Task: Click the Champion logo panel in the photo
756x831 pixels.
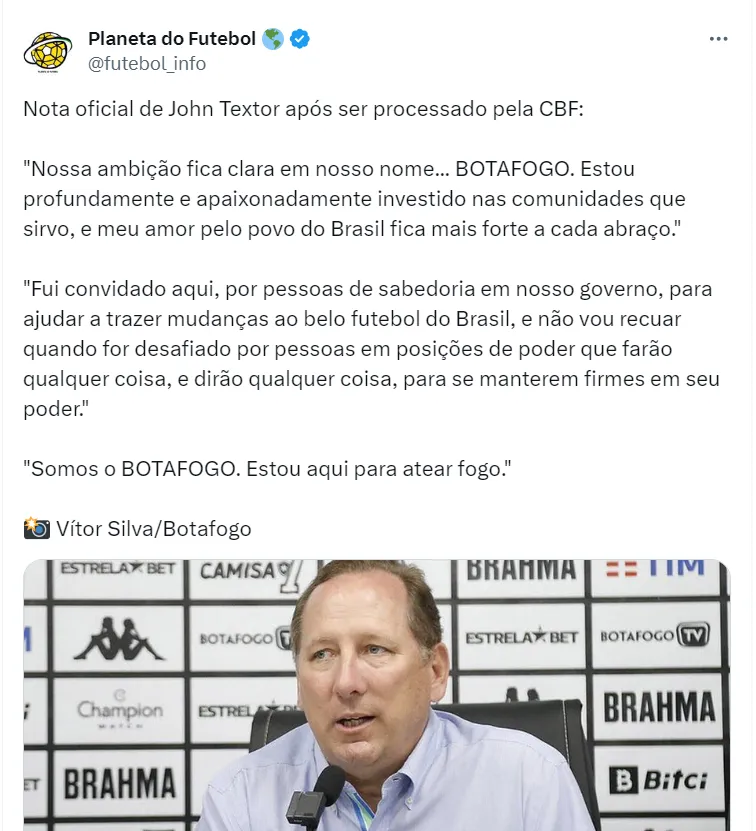Action: point(120,711)
